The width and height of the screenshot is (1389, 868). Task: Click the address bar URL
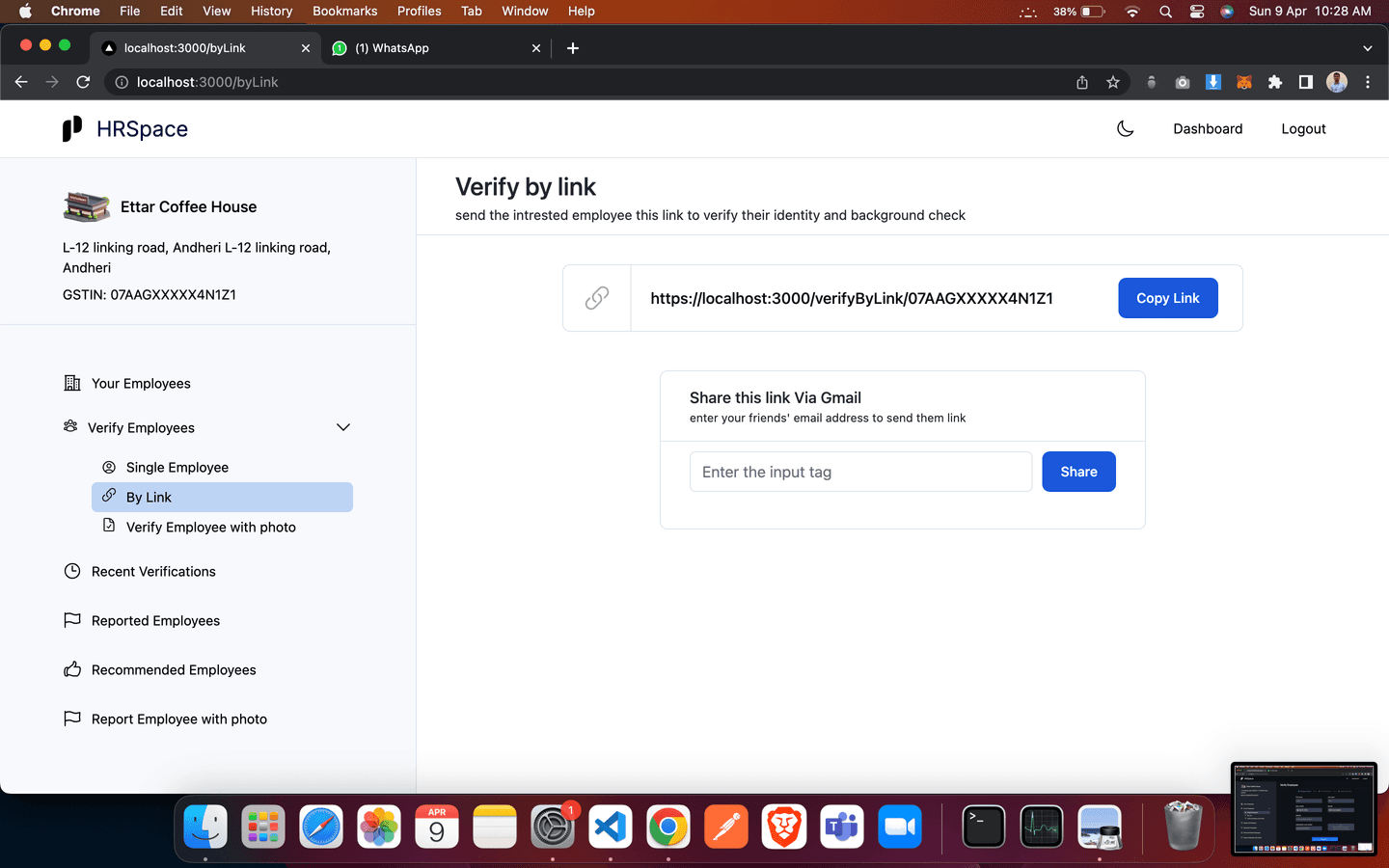click(207, 82)
